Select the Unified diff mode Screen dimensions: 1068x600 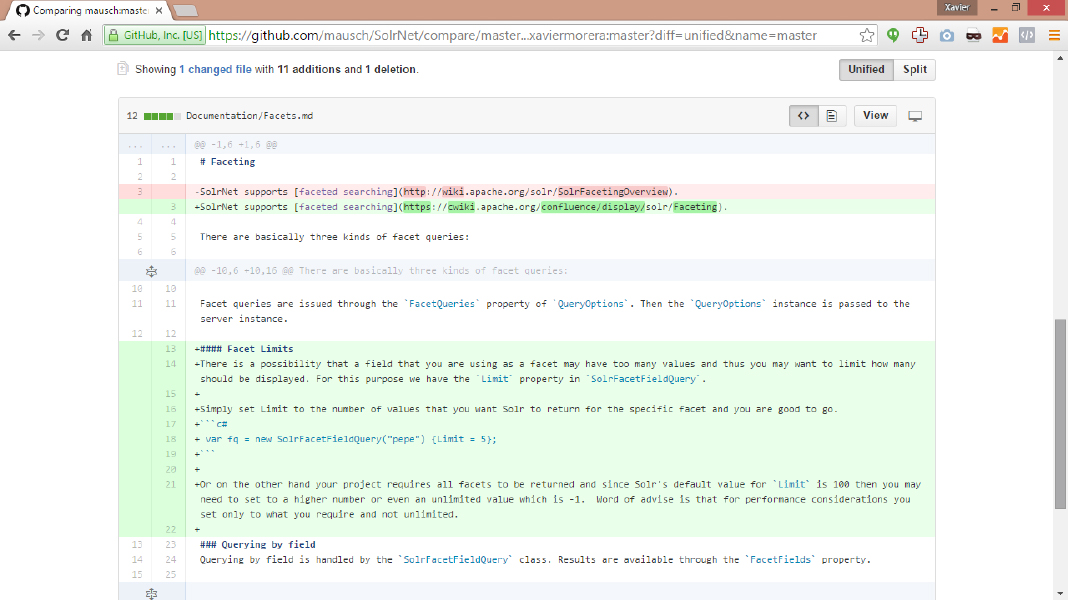pos(866,70)
